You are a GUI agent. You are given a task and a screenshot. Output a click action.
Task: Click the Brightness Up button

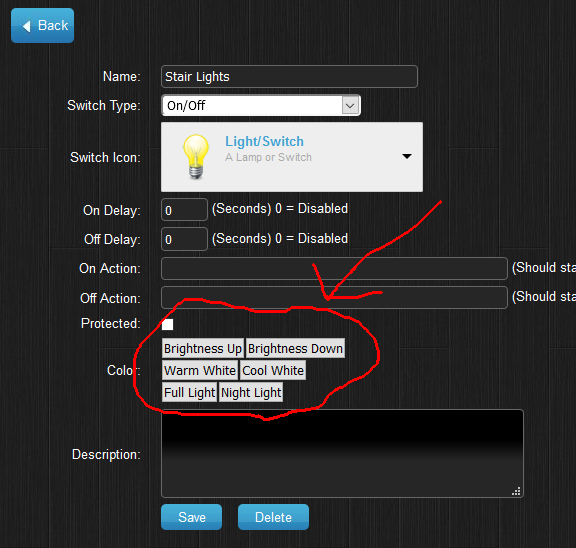tap(203, 348)
